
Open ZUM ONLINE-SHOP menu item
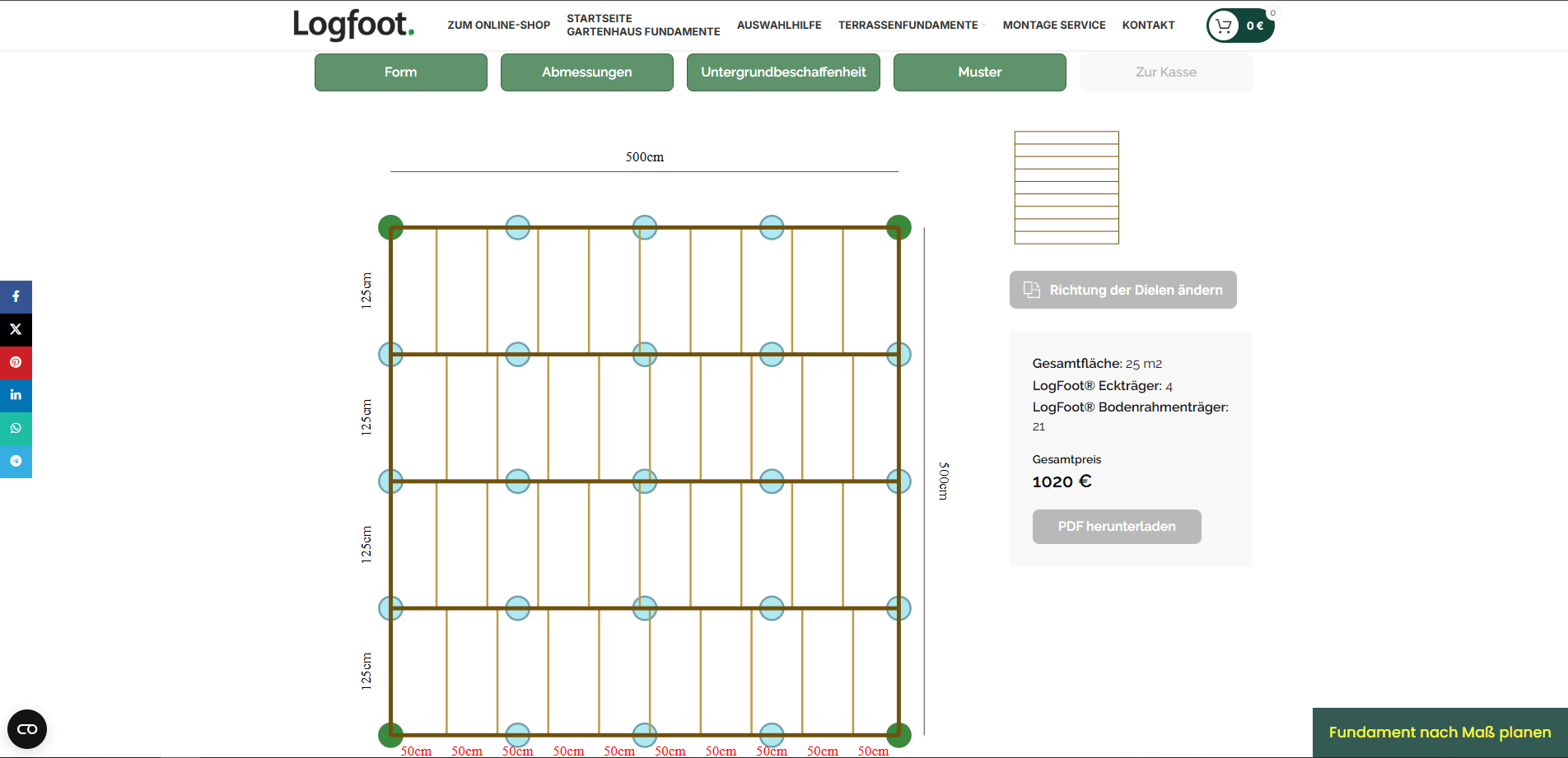[499, 25]
